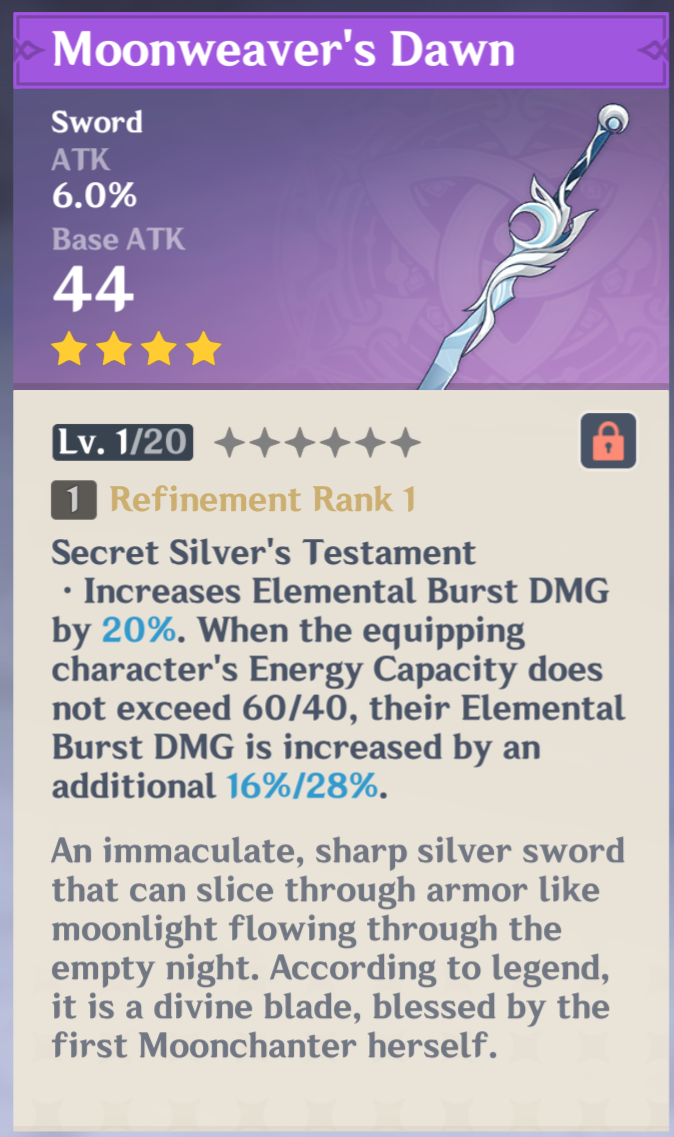
Task: Click the Moonweaver's Dawn sword artwork
Action: click(x=522, y=245)
